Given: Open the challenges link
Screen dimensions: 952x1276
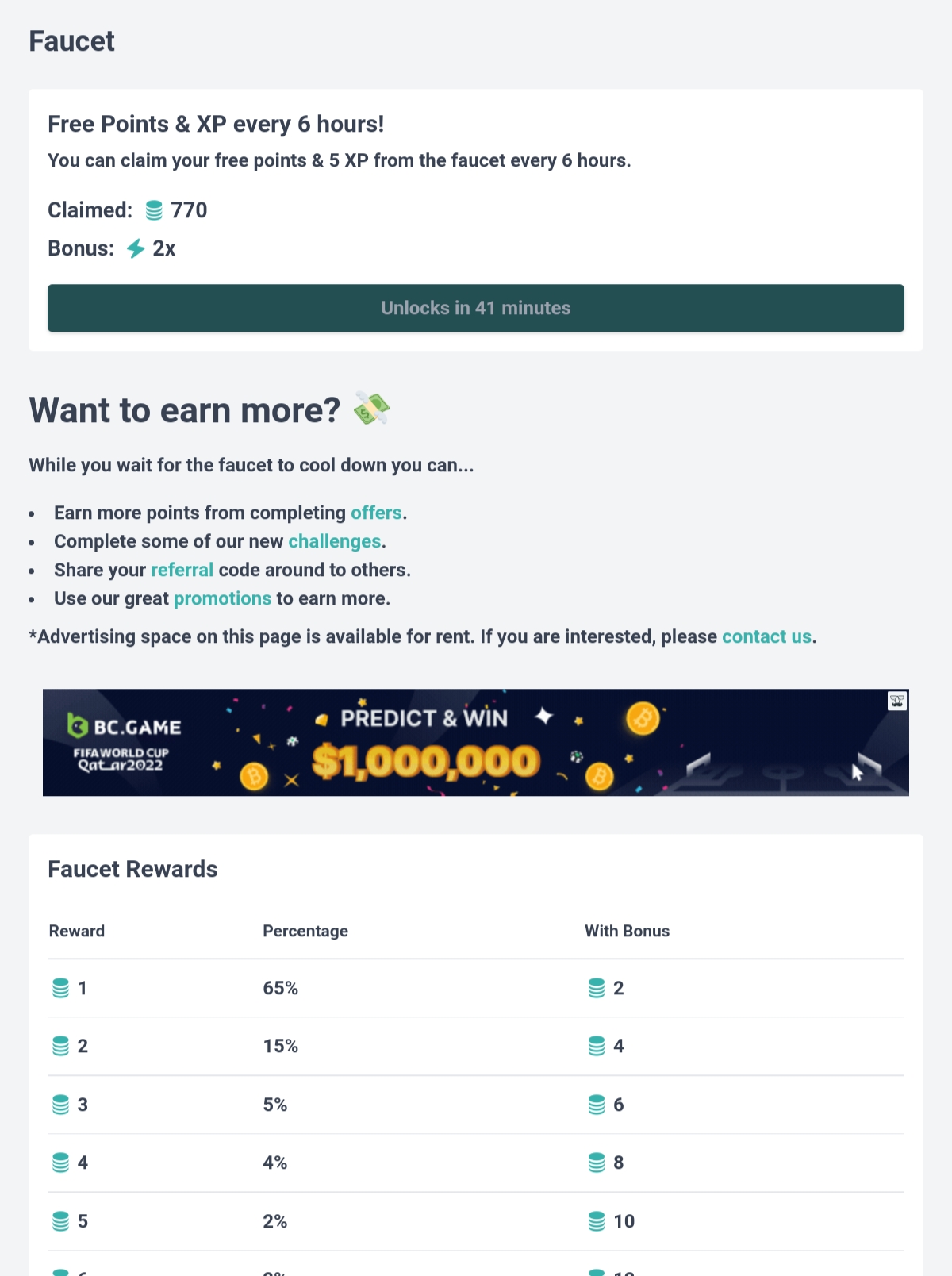Looking at the screenshot, I should pos(335,541).
